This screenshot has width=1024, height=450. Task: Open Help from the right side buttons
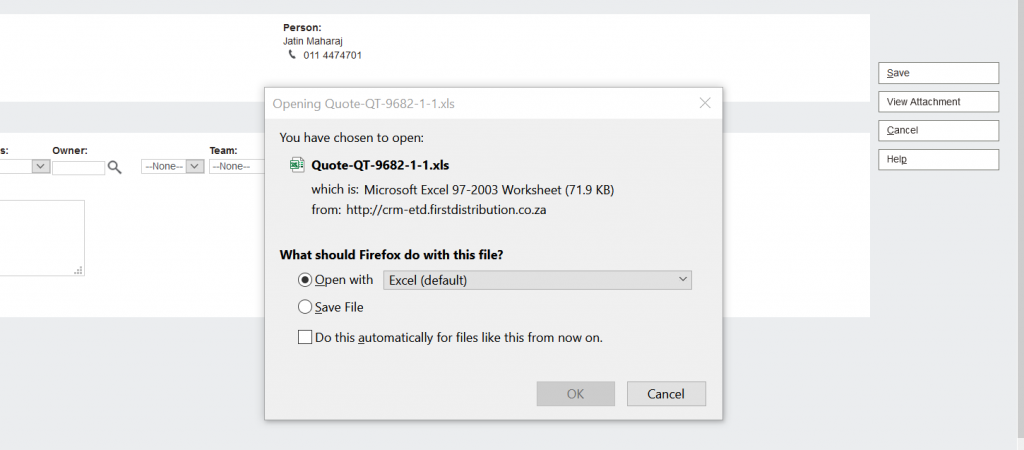938,160
